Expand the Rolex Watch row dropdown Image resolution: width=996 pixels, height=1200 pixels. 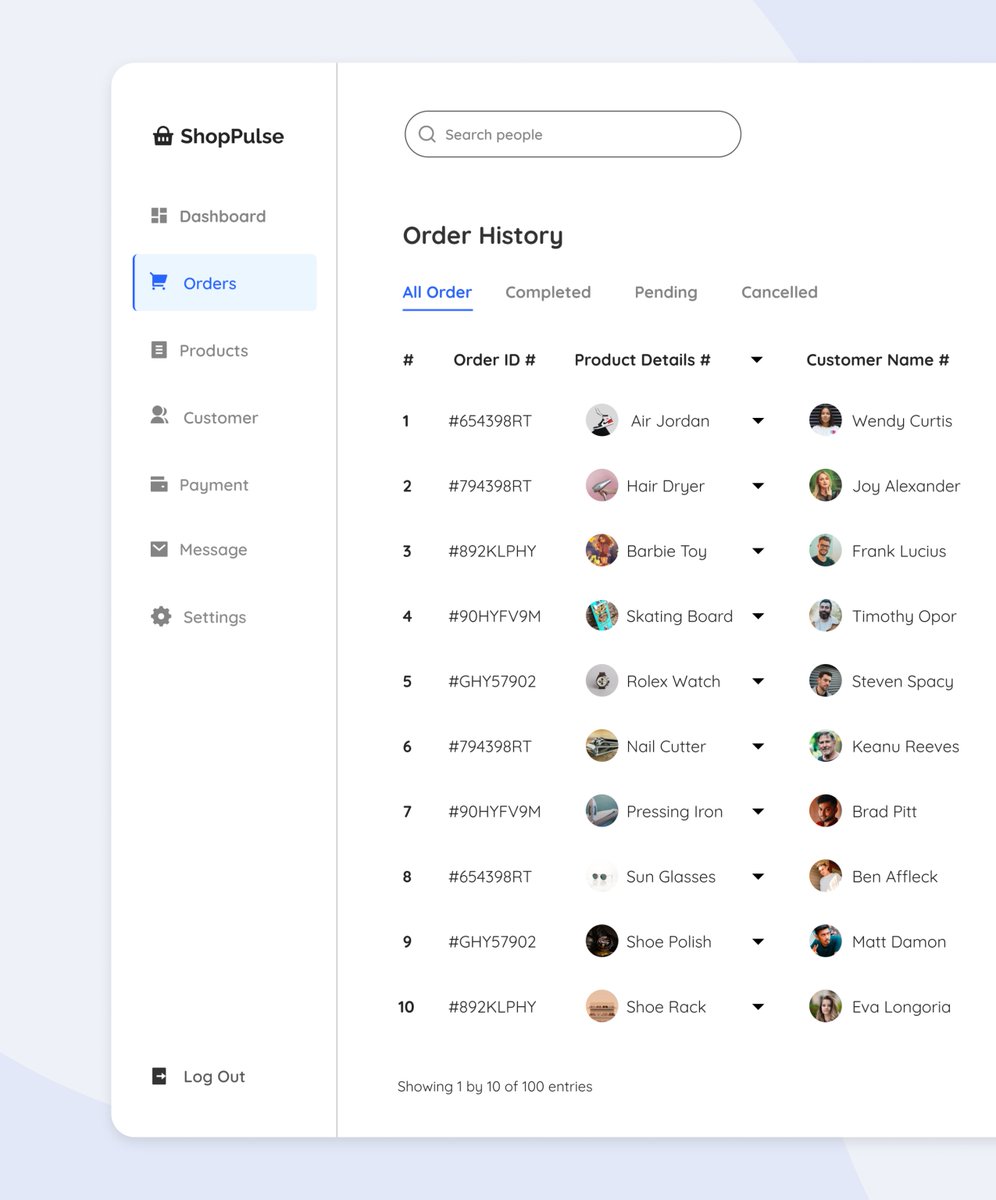pos(758,681)
